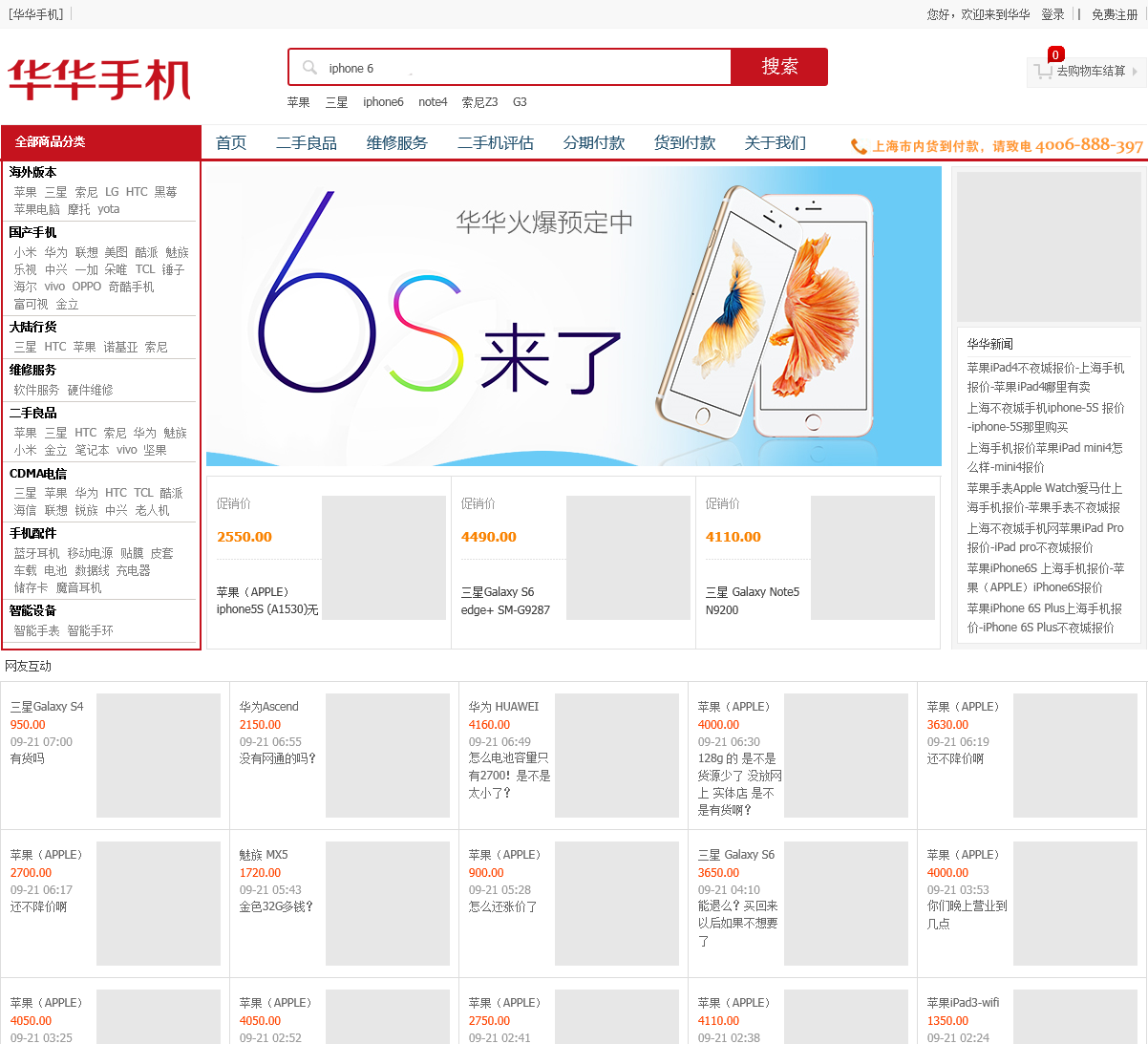1148x1044 pixels.
Task: Open 华为 HUAWEI post priced 4160.00
Action: point(503,707)
